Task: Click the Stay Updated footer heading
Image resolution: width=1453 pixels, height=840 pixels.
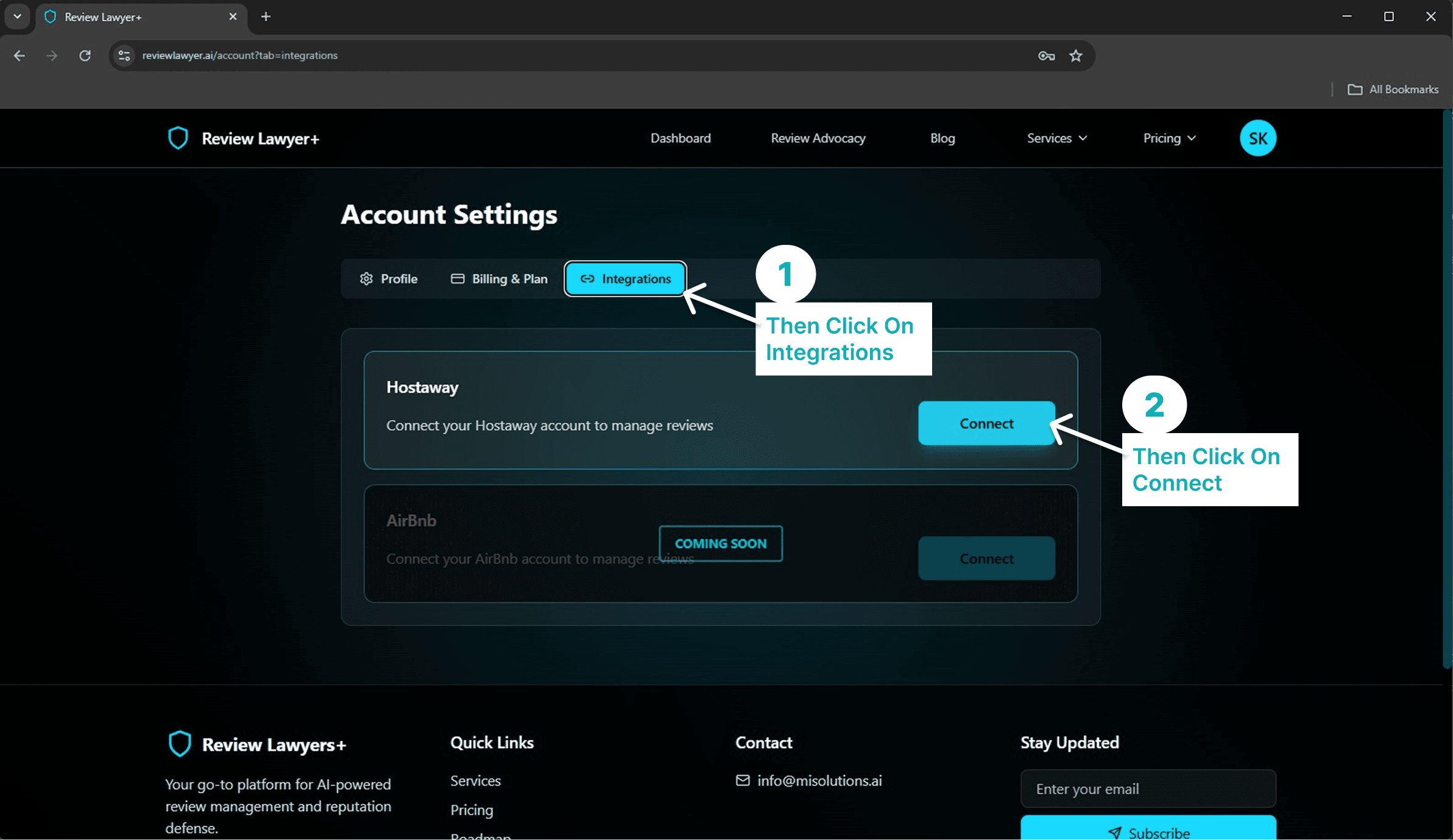Action: (x=1070, y=743)
